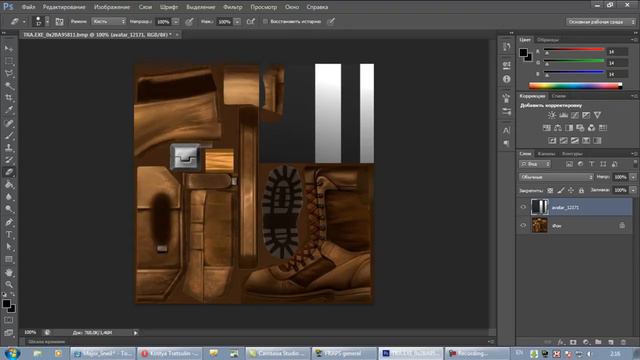640x360 pixels.
Task: Open the Файл menu
Action: point(28,7)
